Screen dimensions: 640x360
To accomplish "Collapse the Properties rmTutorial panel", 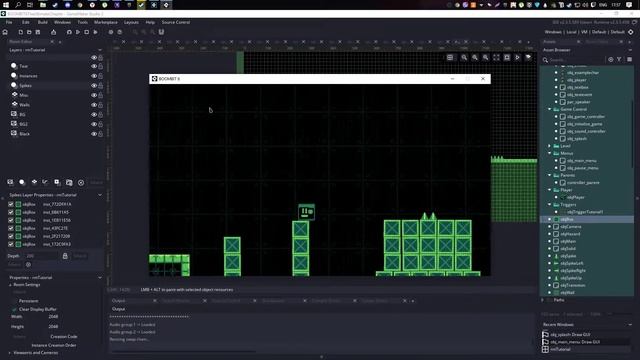I will click(100, 278).
